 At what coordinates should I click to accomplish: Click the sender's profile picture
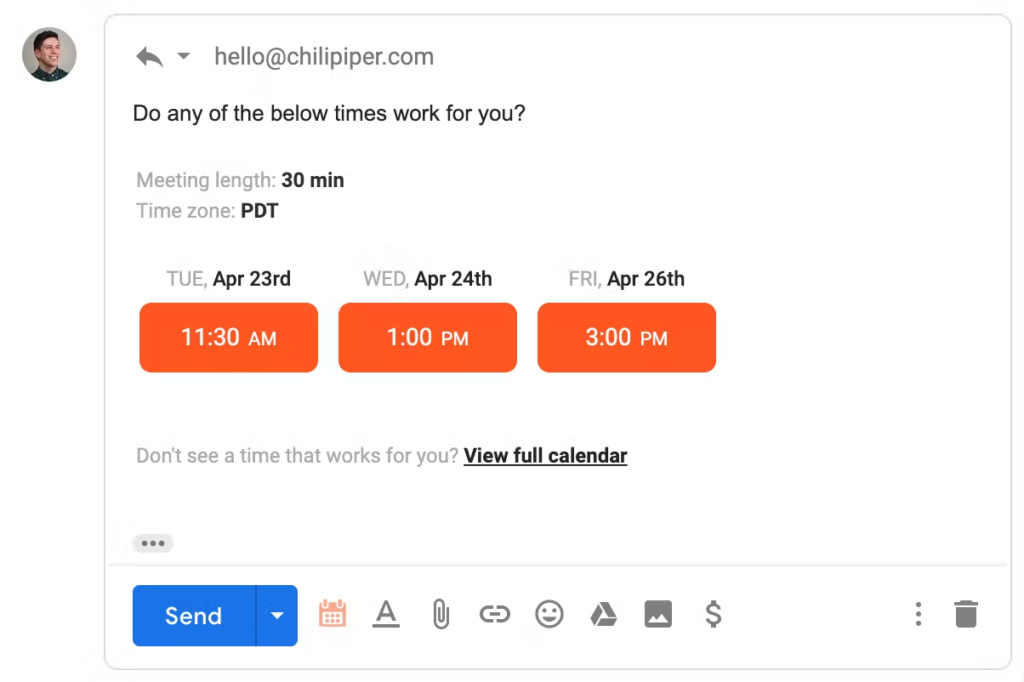(48, 55)
